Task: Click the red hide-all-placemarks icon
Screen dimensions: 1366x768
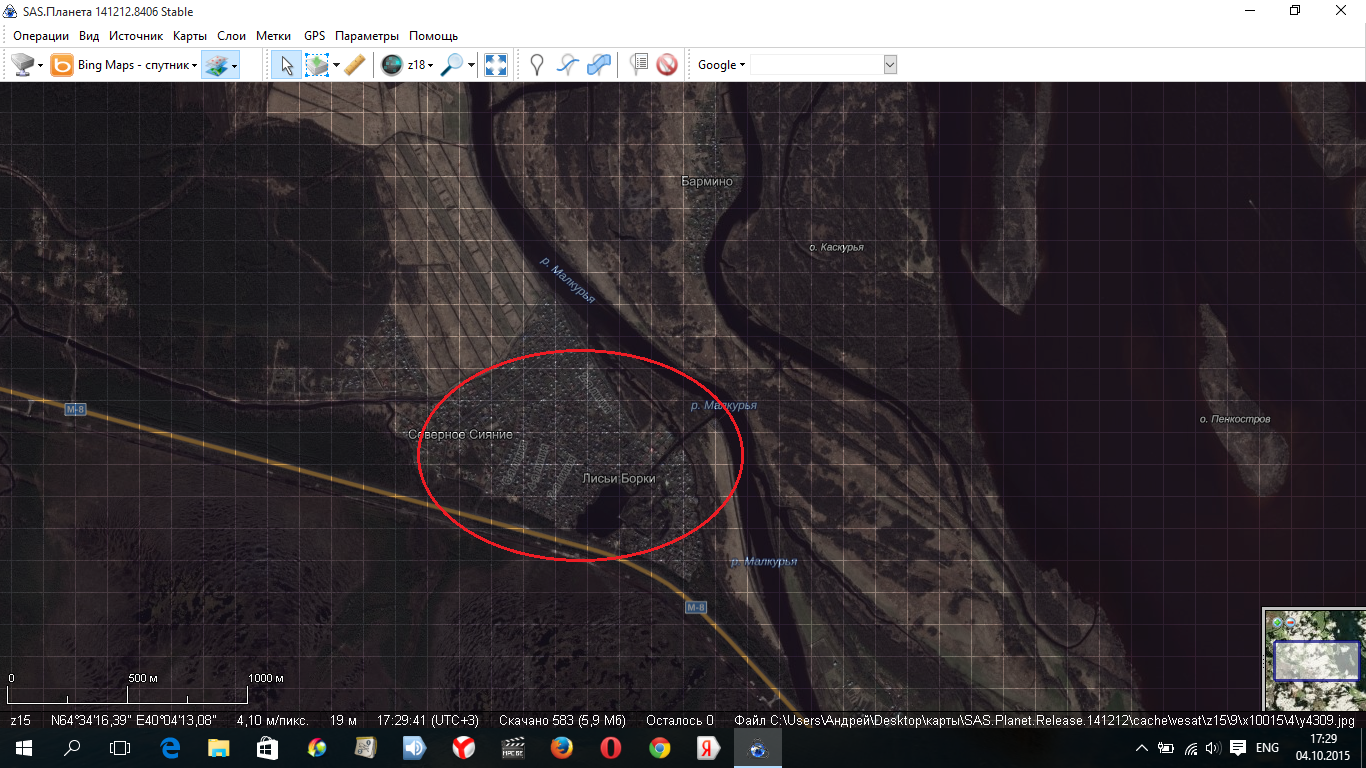Action: click(x=667, y=65)
